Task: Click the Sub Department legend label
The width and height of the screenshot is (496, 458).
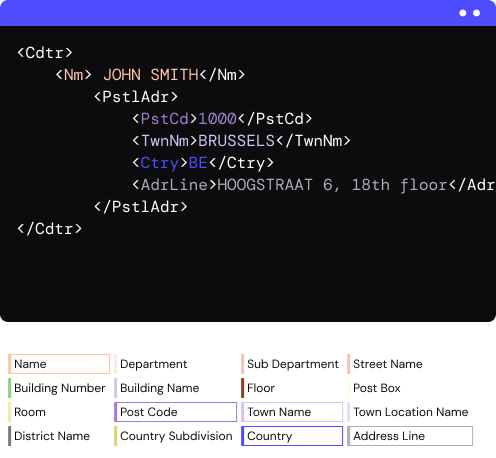Action: pyautogui.click(x=293, y=364)
